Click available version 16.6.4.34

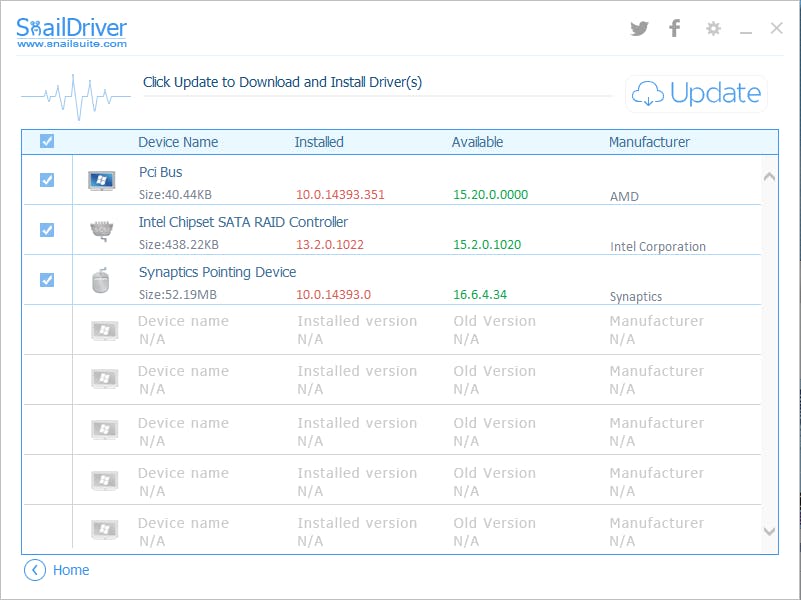[x=480, y=295]
